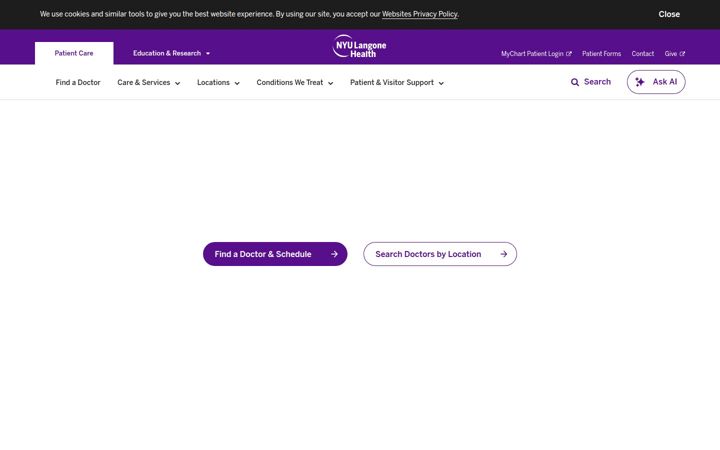
Task: Close the cookie notice banner
Action: click(669, 14)
